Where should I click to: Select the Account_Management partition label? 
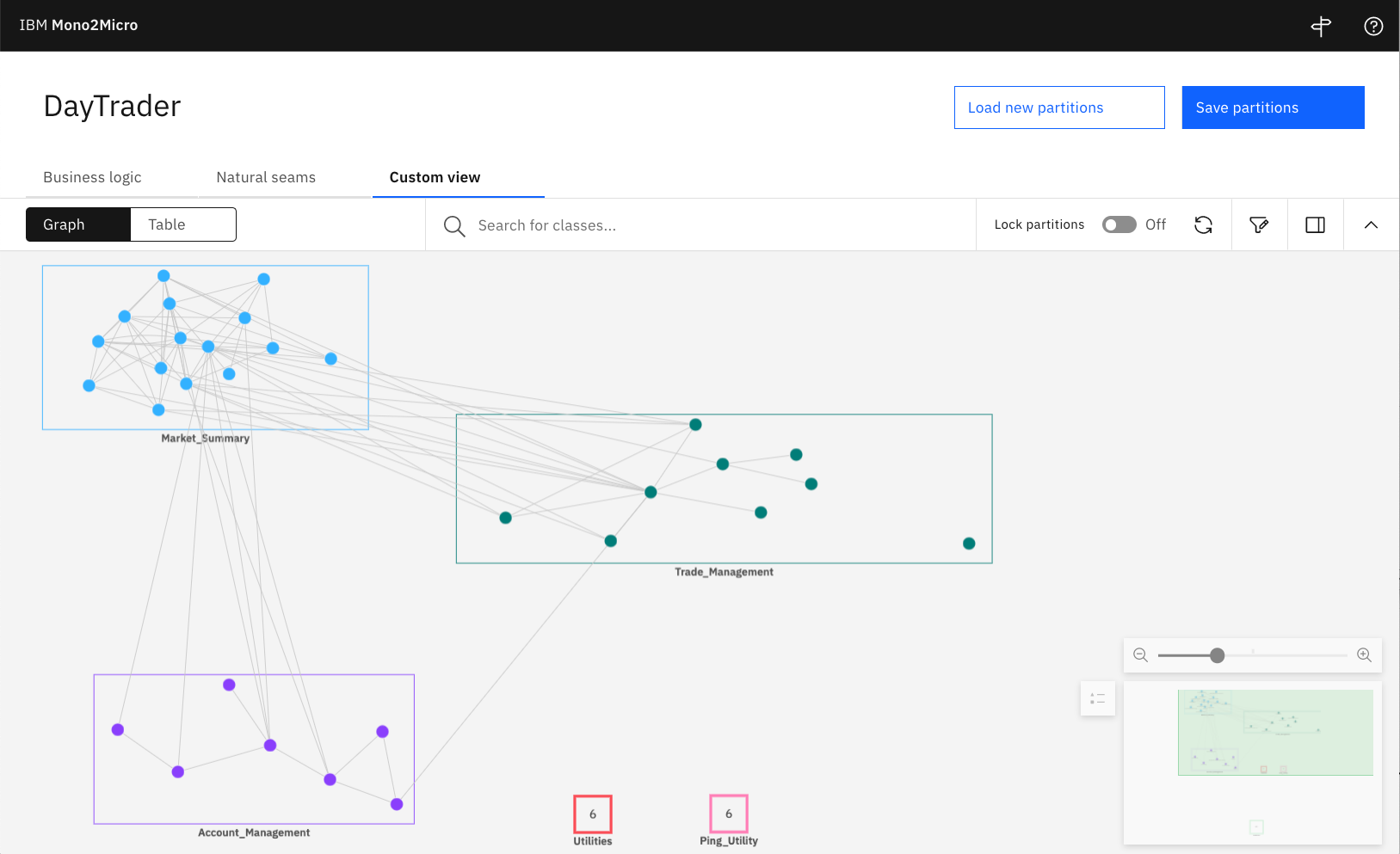point(254,832)
